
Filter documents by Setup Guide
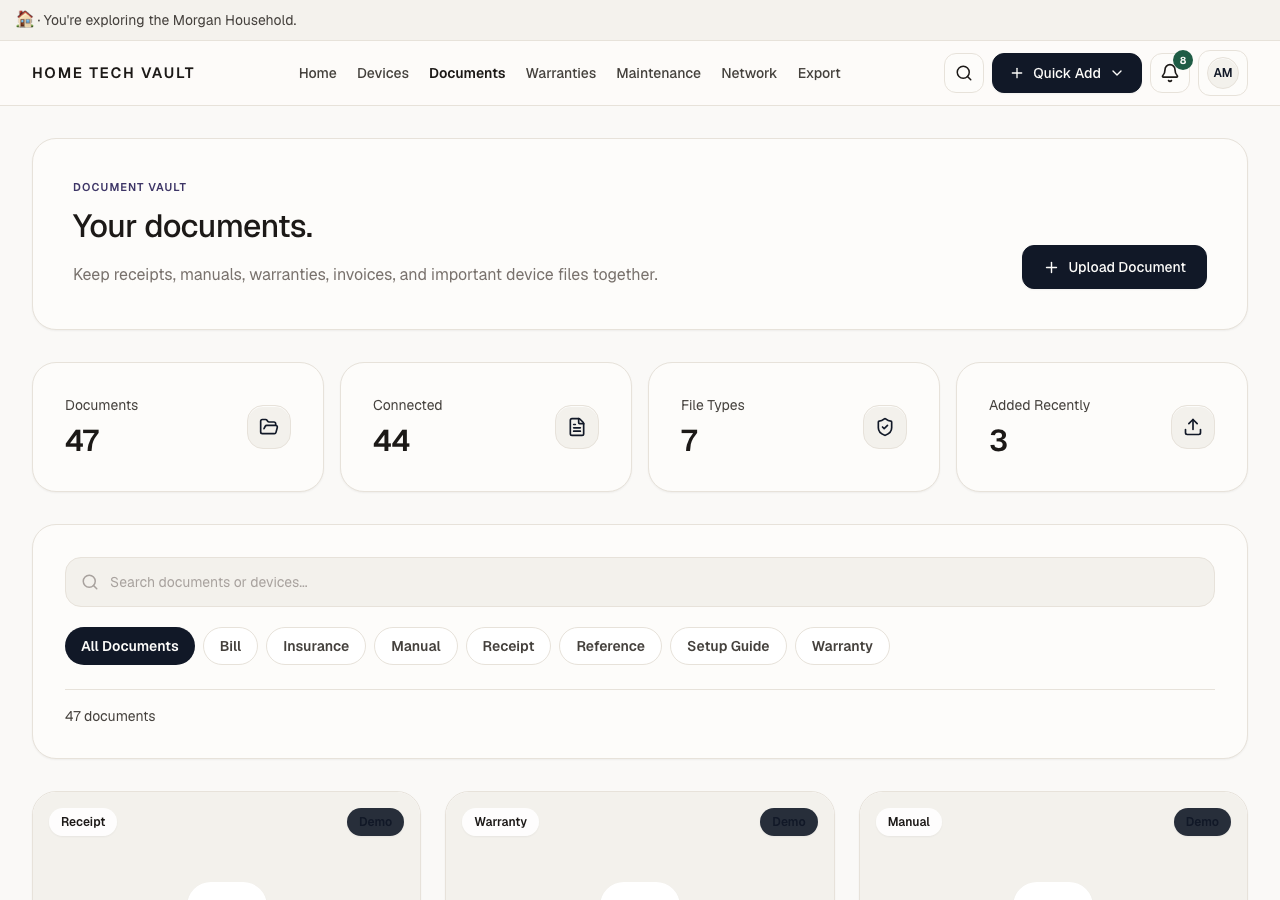(728, 646)
